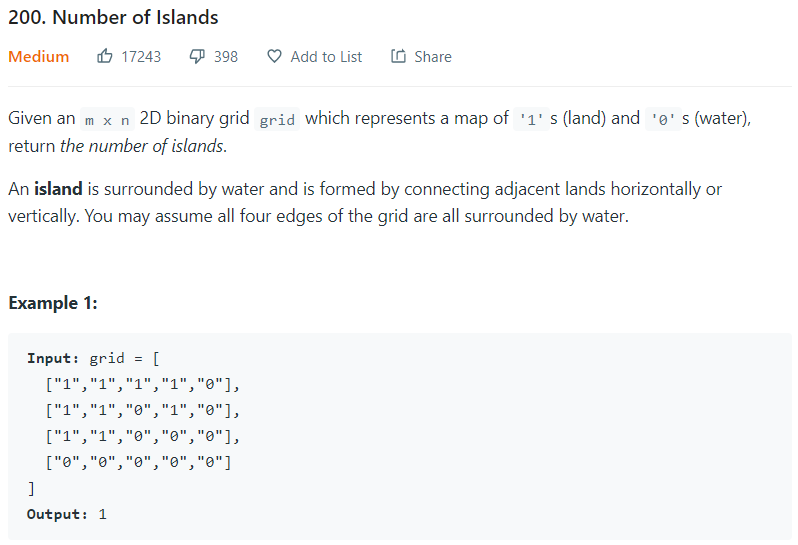Click the thumbs-up like icon
798x545 pixels.
click(105, 56)
